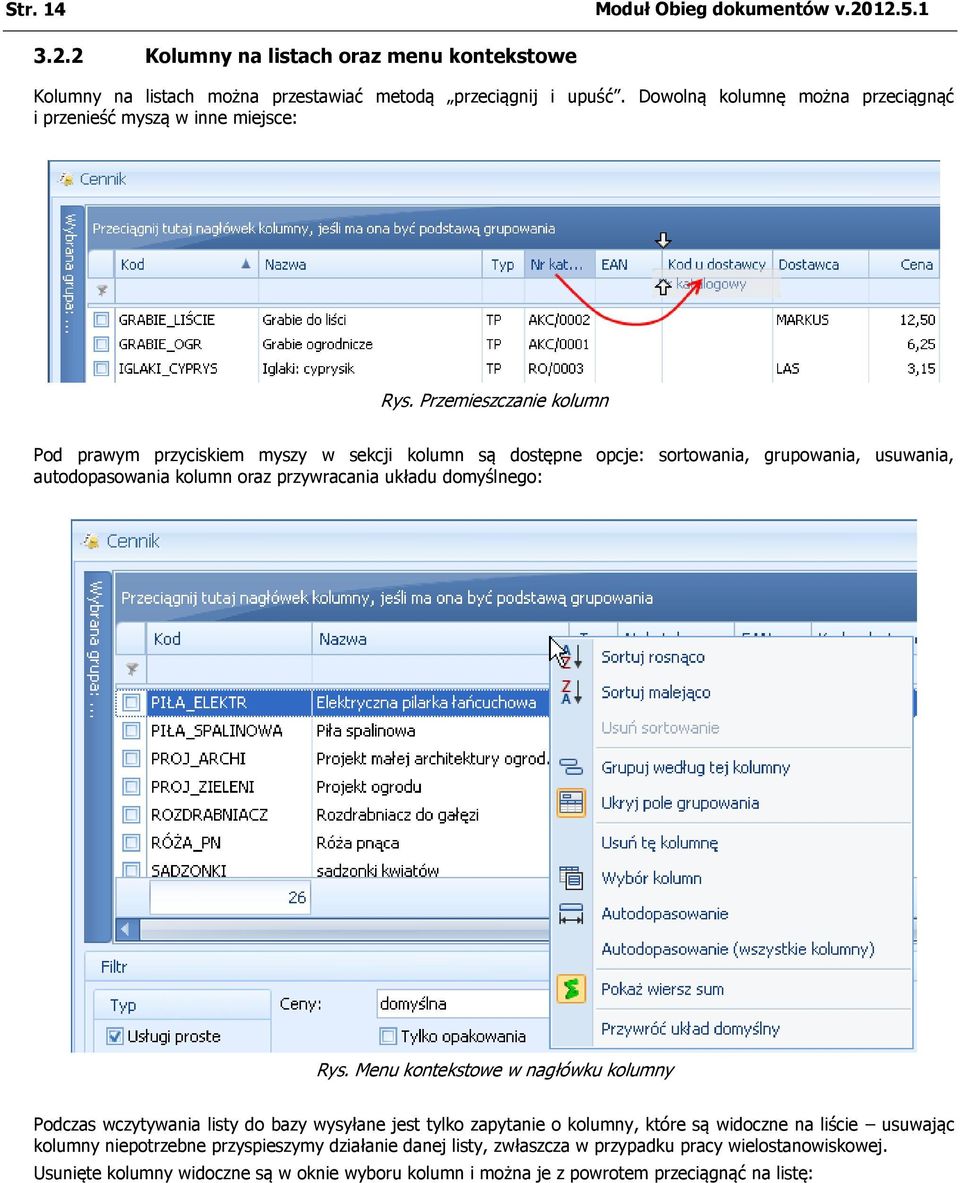Click the grouping panel bar in lower window

pyautogui.click(x=515, y=598)
